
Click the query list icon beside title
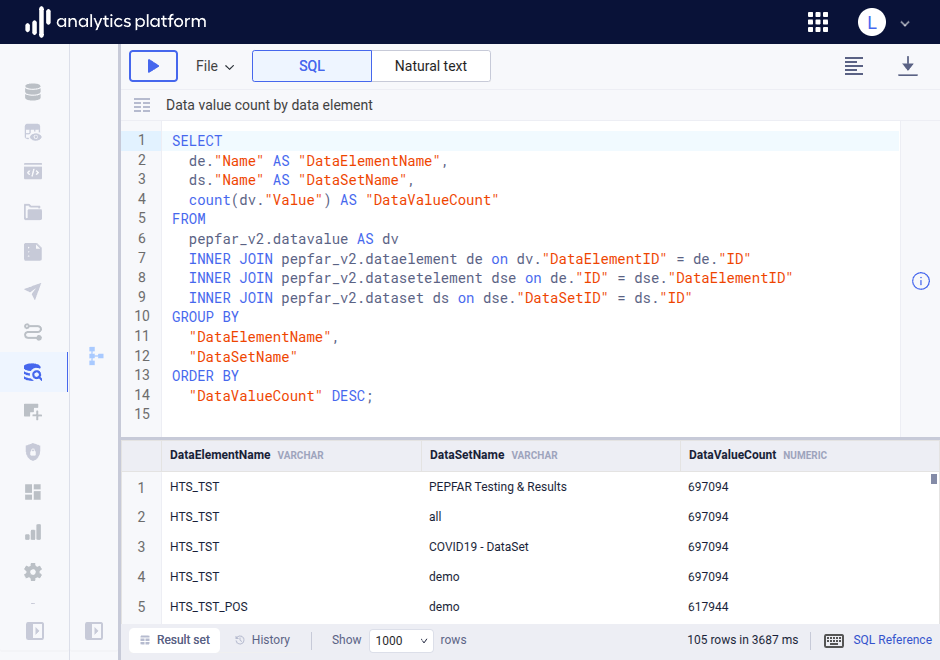[142, 106]
